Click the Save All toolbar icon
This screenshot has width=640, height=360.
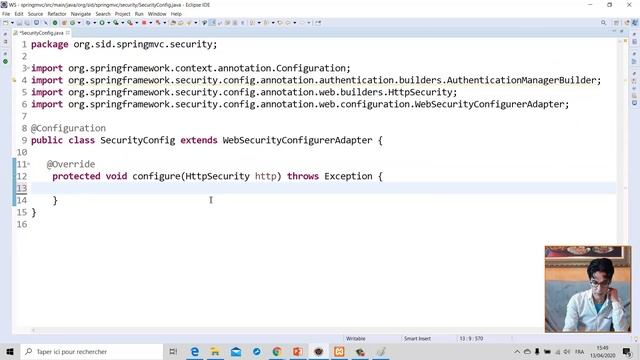27,23
